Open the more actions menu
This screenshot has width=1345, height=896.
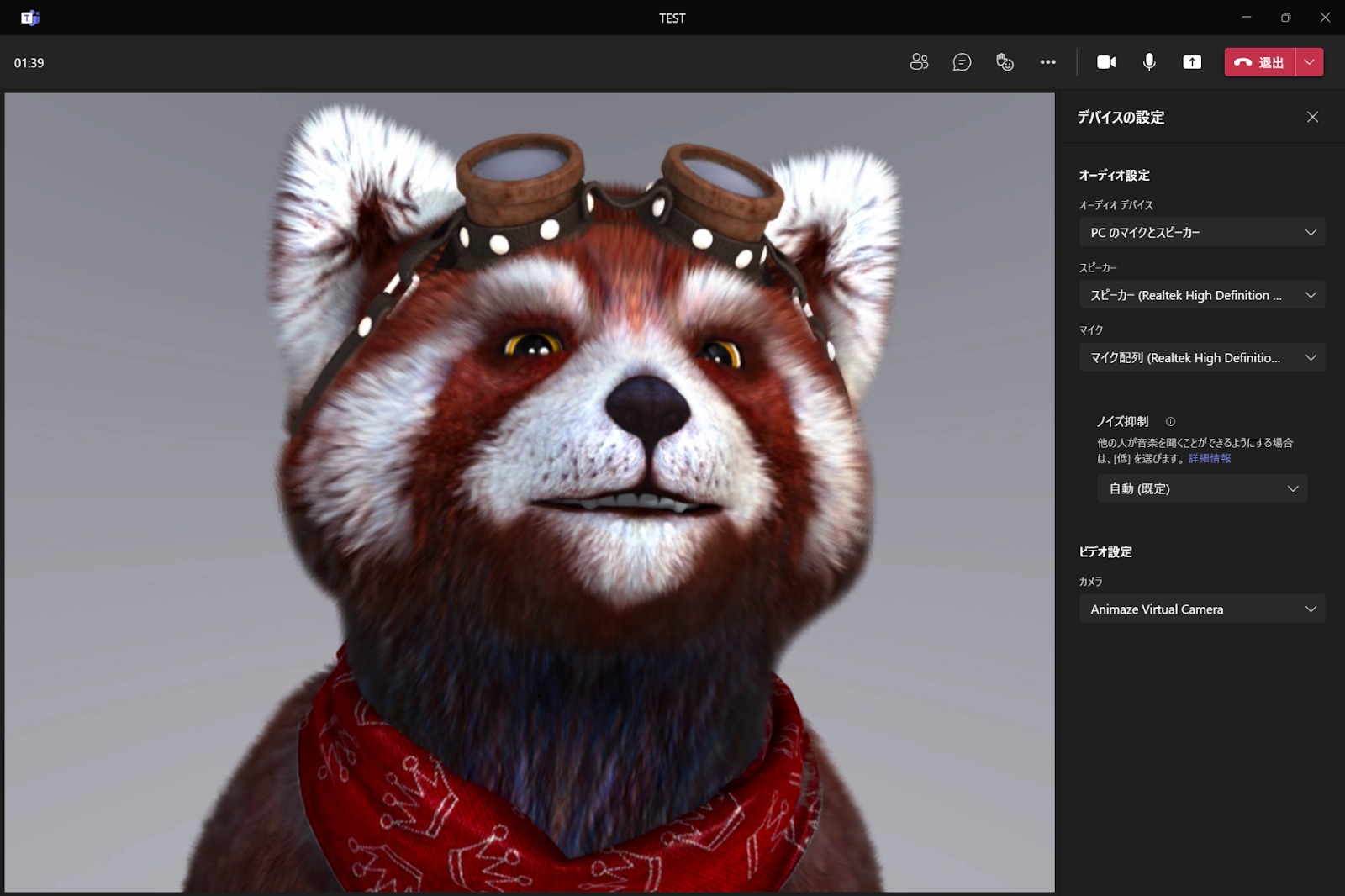click(1047, 62)
